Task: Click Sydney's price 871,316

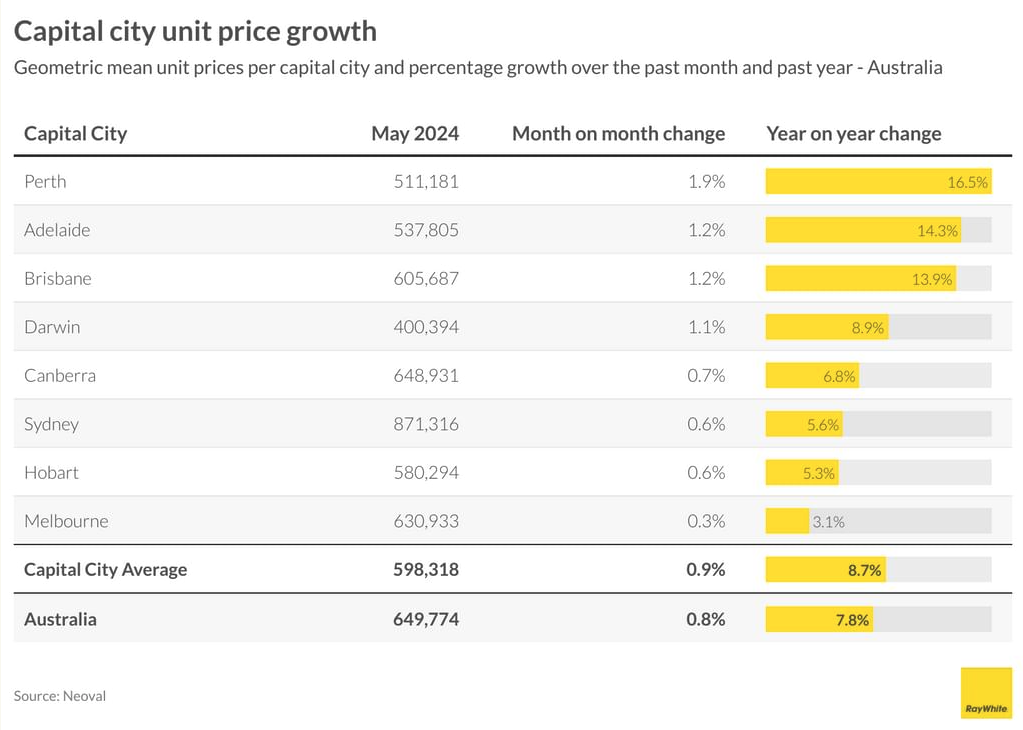Action: click(x=426, y=424)
